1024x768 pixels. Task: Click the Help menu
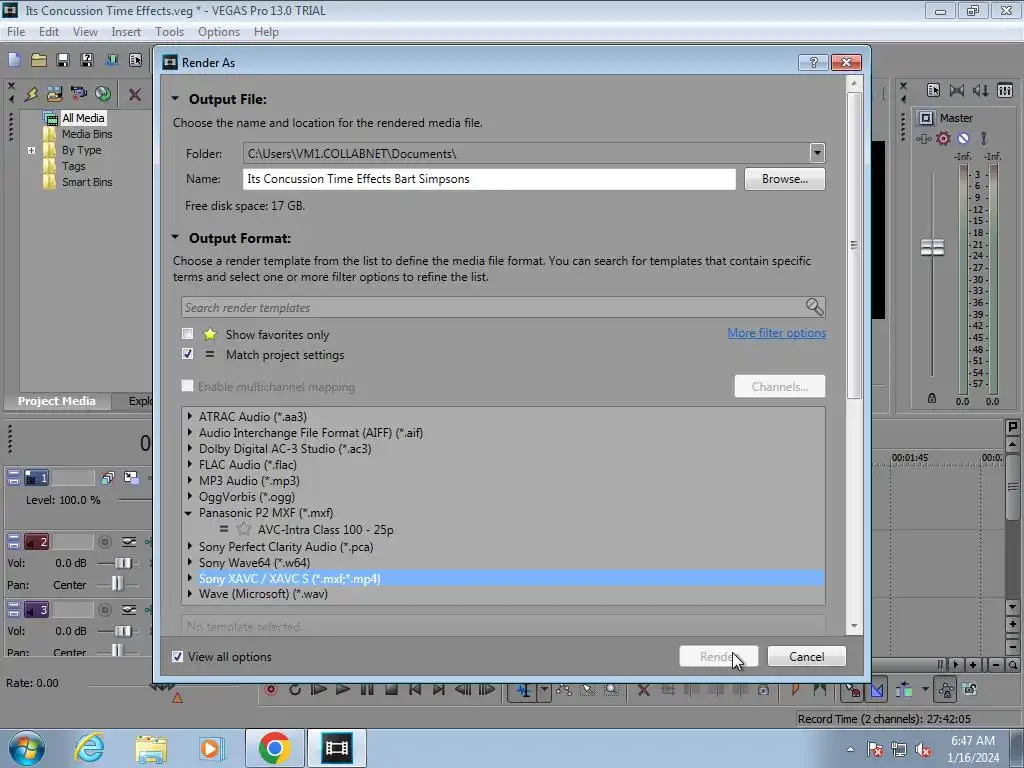(266, 31)
